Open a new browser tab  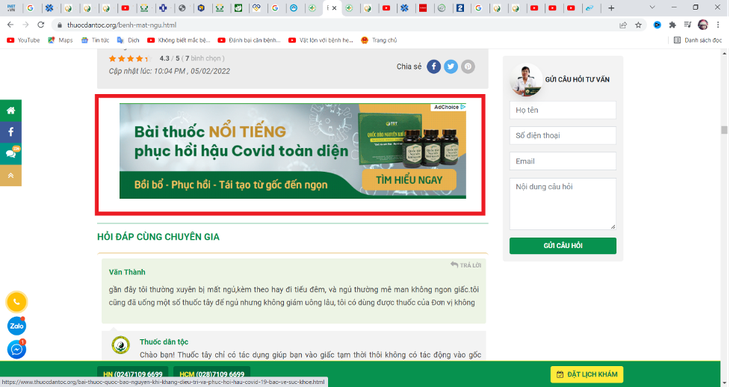pyautogui.click(x=611, y=8)
